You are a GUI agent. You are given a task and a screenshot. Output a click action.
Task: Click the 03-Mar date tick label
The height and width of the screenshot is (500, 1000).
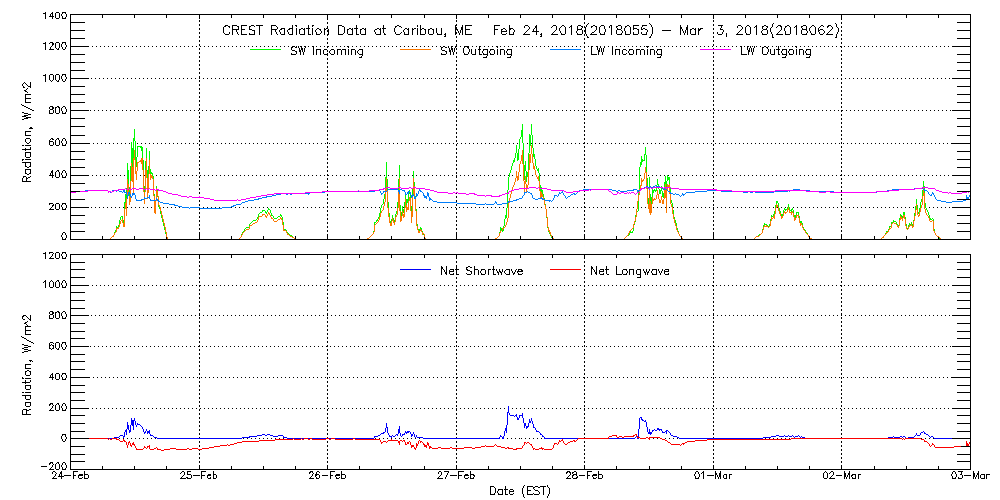tap(969, 476)
